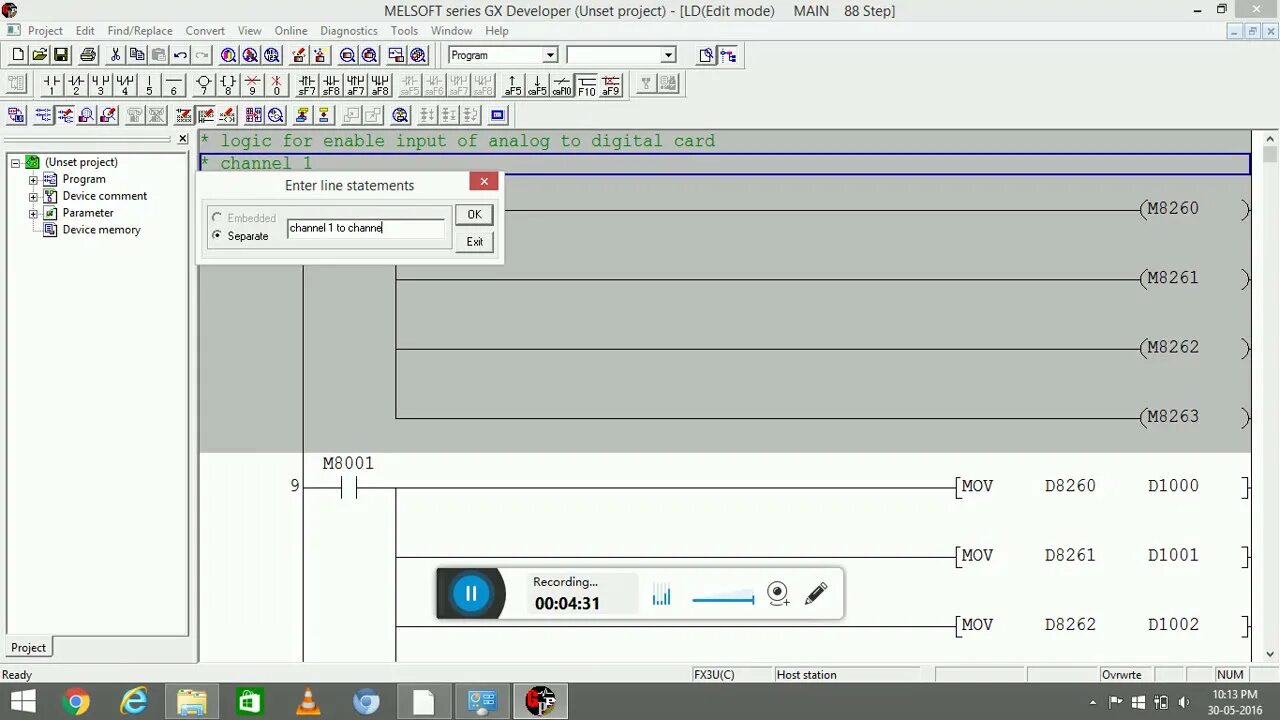
Task: Click the vertical scrollbar of ladder editor
Action: tap(1270, 395)
